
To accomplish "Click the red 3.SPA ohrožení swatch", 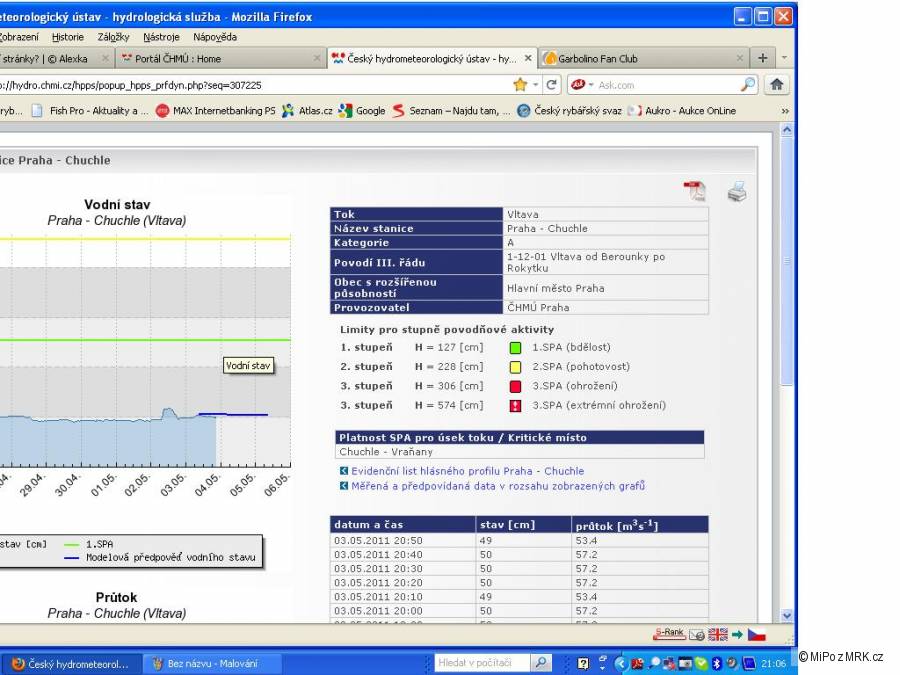I will click(x=515, y=386).
